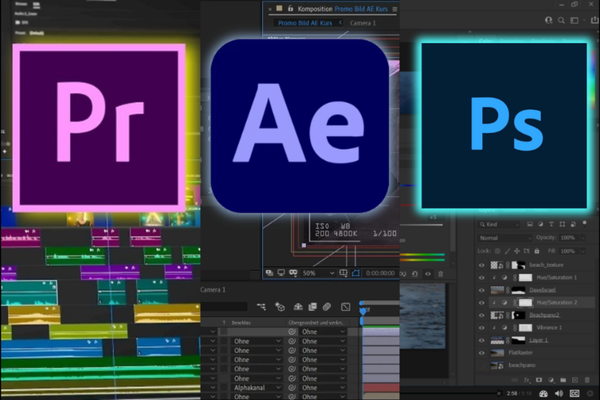Toggle visibility of Hue/Saturation 1 layer
600x400 pixels.
[x=482, y=275]
